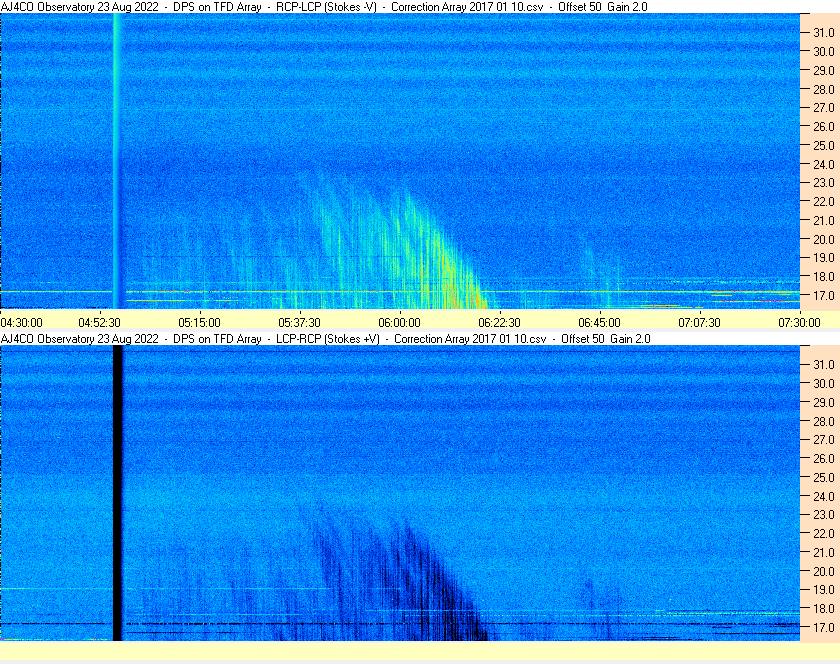Select 'AJ4CO Observatory 23 Aug 2022' in lower title

point(80,339)
